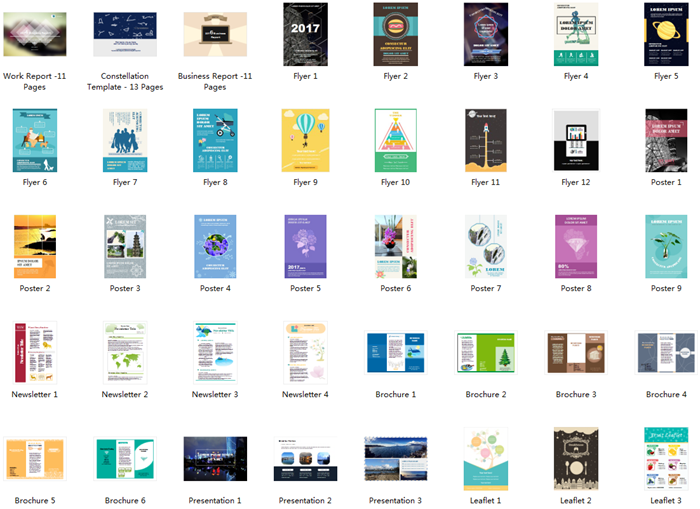
Task: Click the "Brochure 5" caption
Action: 35,501
